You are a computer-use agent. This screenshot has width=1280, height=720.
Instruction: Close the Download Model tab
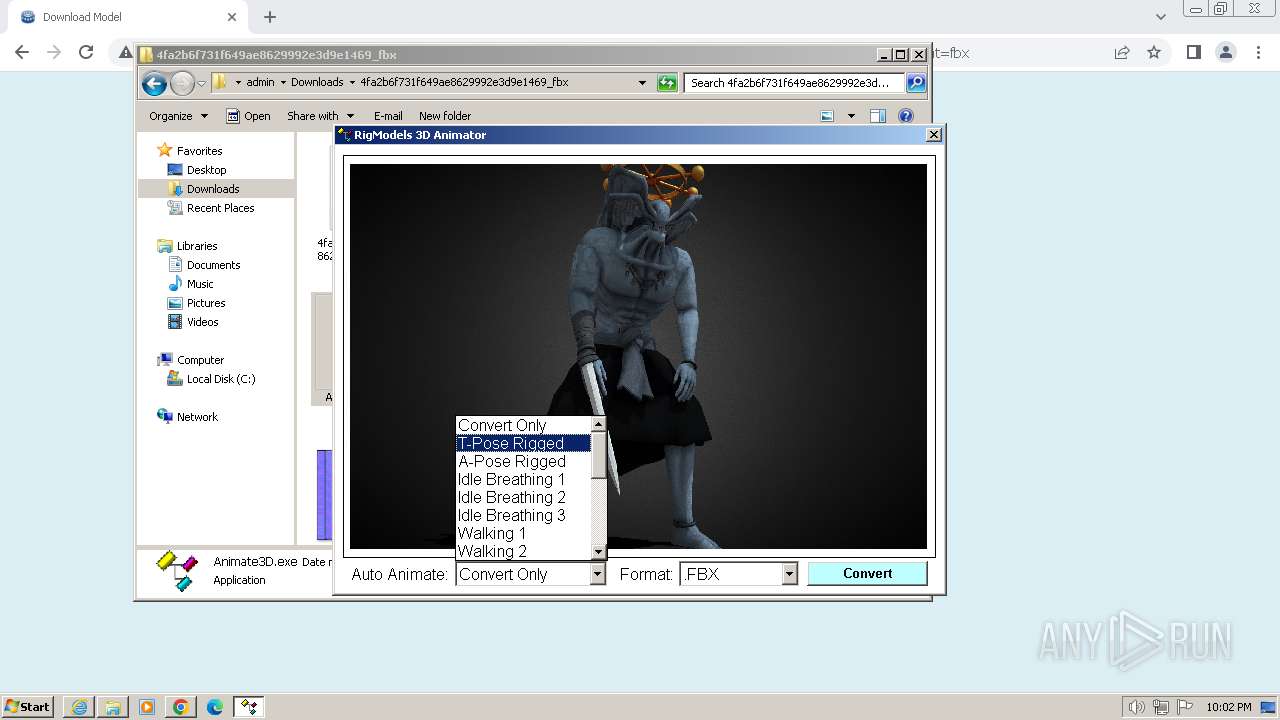pyautogui.click(x=232, y=17)
